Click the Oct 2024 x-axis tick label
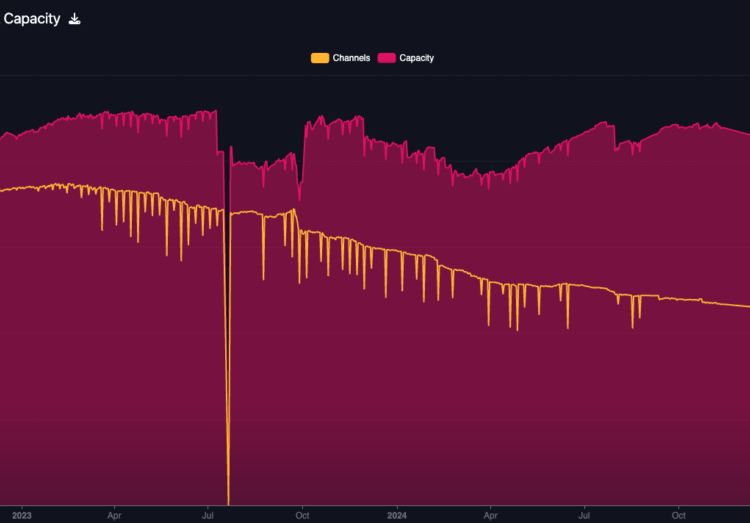 pos(678,516)
